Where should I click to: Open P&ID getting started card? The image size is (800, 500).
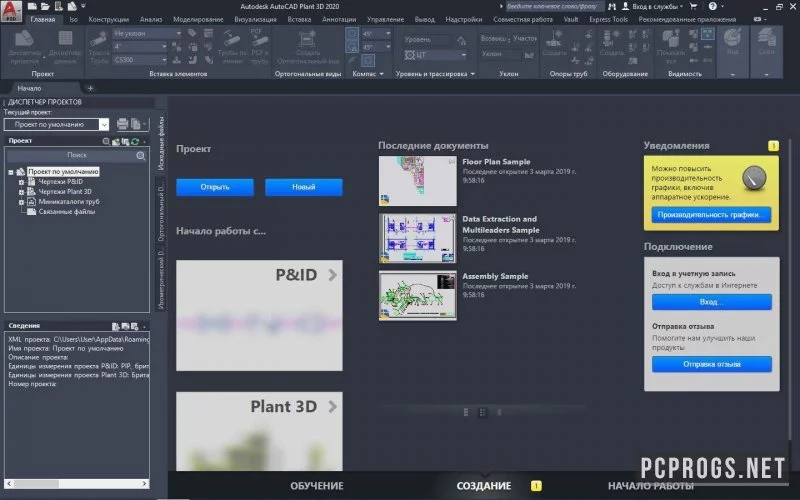pos(259,315)
